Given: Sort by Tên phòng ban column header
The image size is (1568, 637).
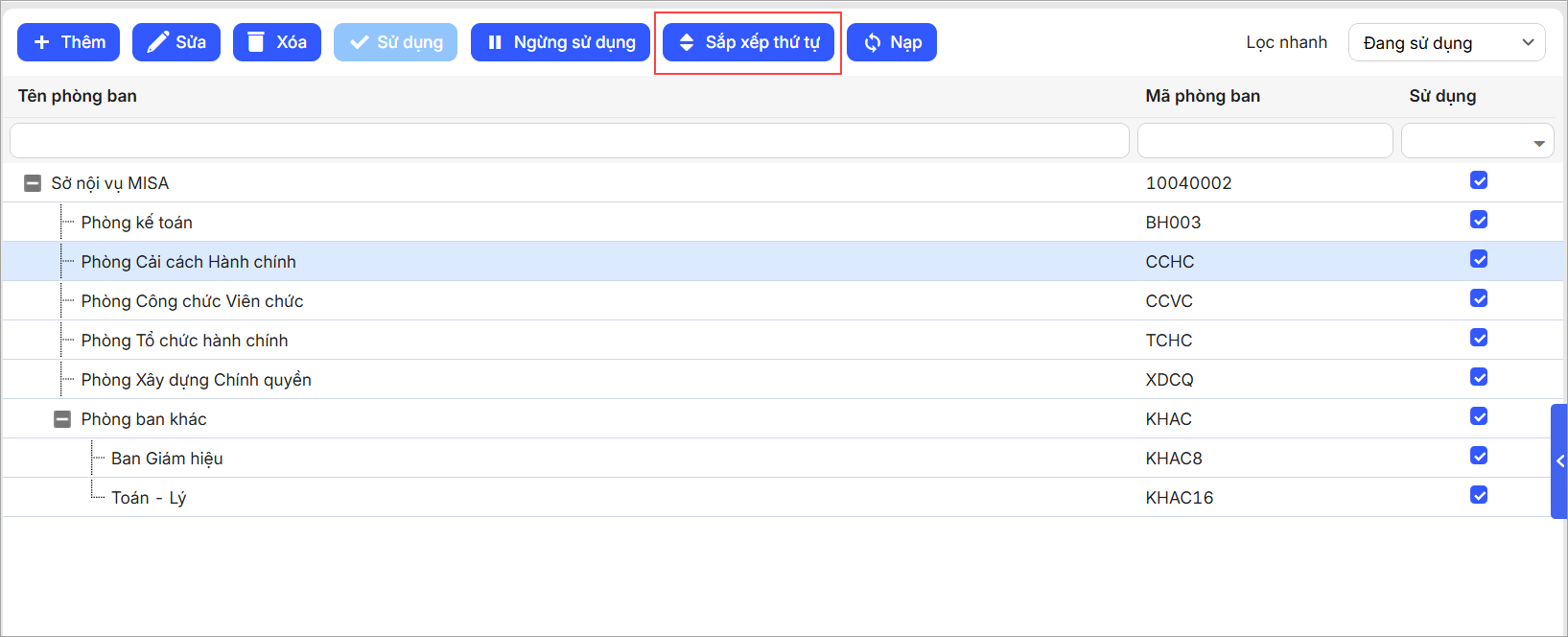Looking at the screenshot, I should coord(78,96).
